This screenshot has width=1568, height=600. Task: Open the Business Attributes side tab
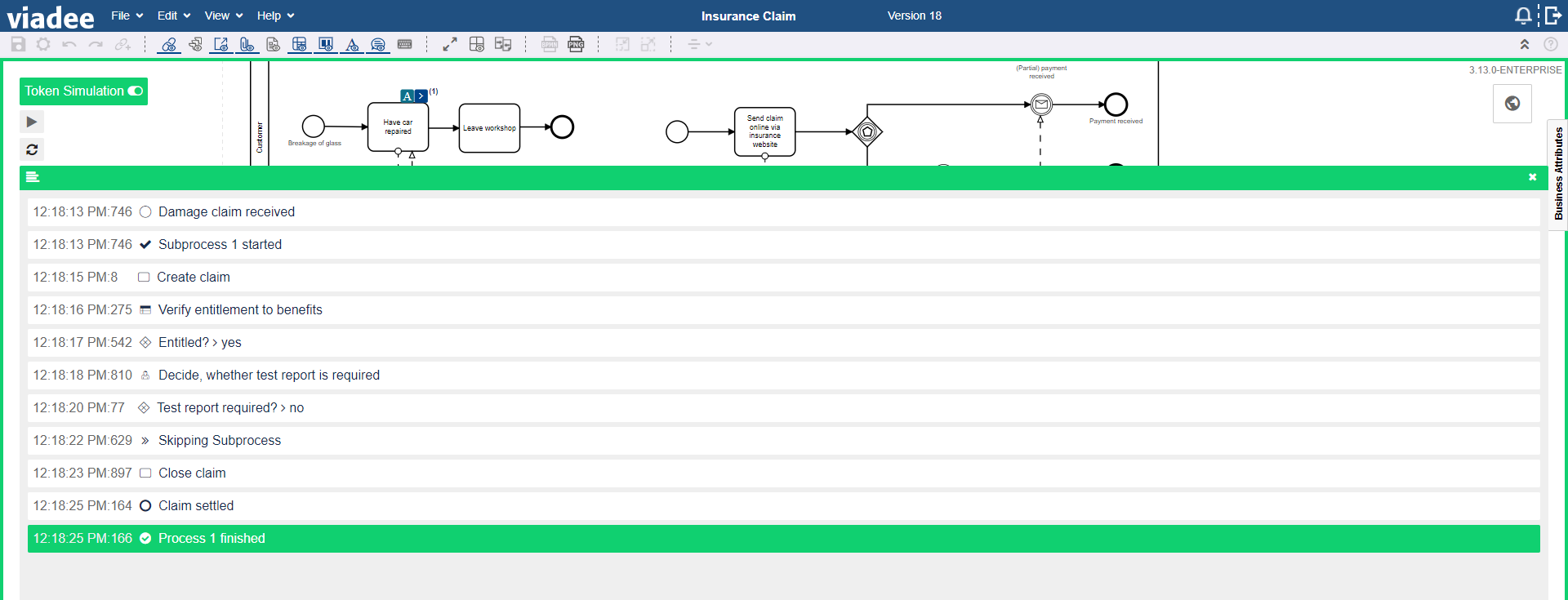pyautogui.click(x=1558, y=174)
